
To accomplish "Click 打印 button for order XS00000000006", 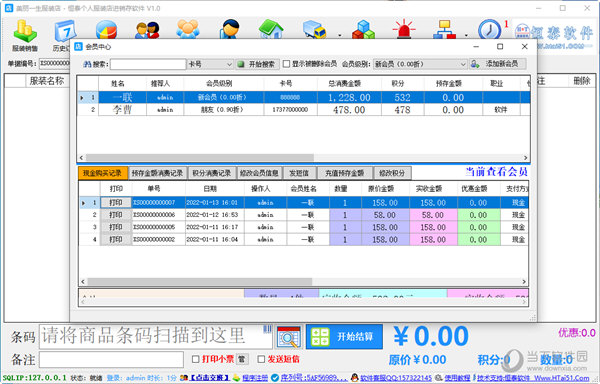I will coord(116,215).
